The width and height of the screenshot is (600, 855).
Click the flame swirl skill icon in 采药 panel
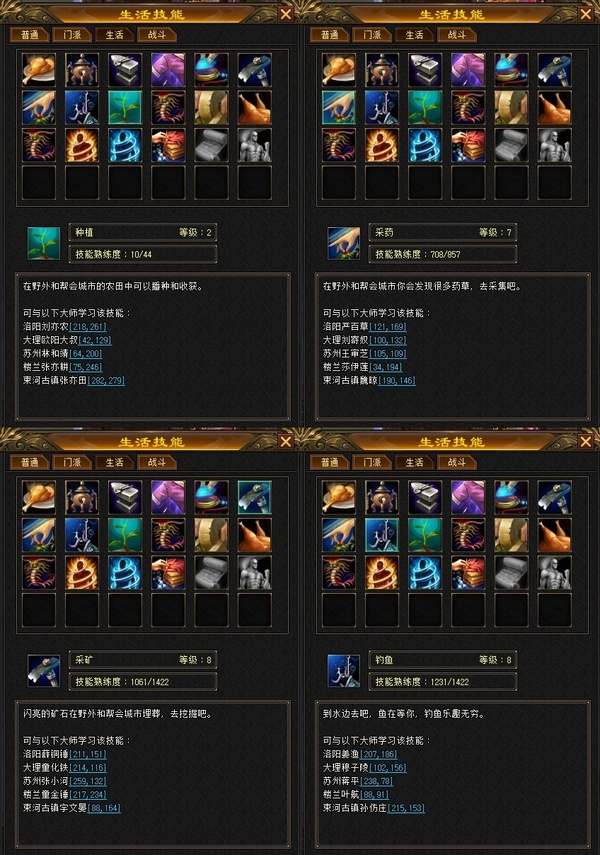382,145
